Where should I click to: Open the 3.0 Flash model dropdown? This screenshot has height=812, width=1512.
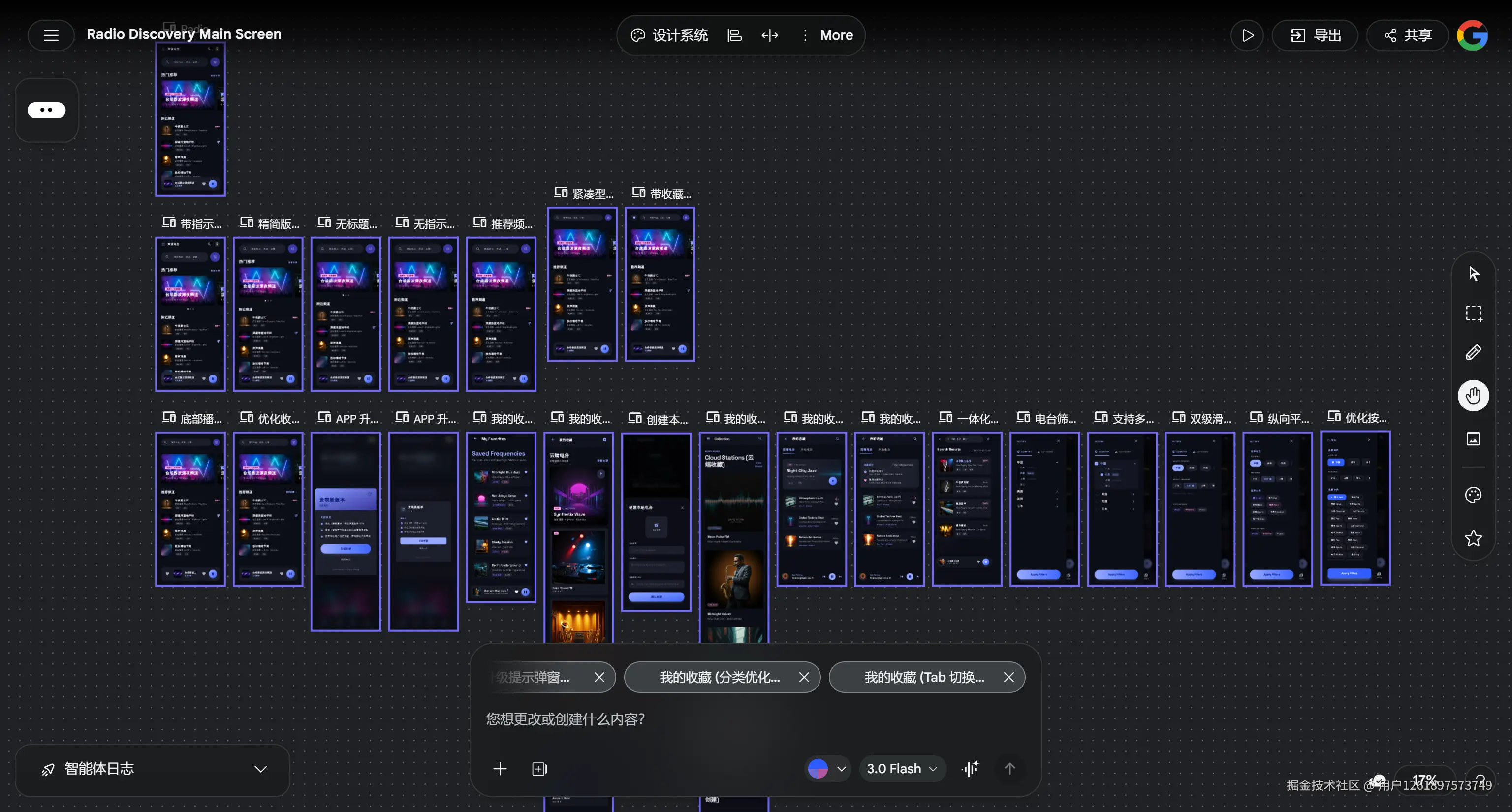tap(902, 769)
